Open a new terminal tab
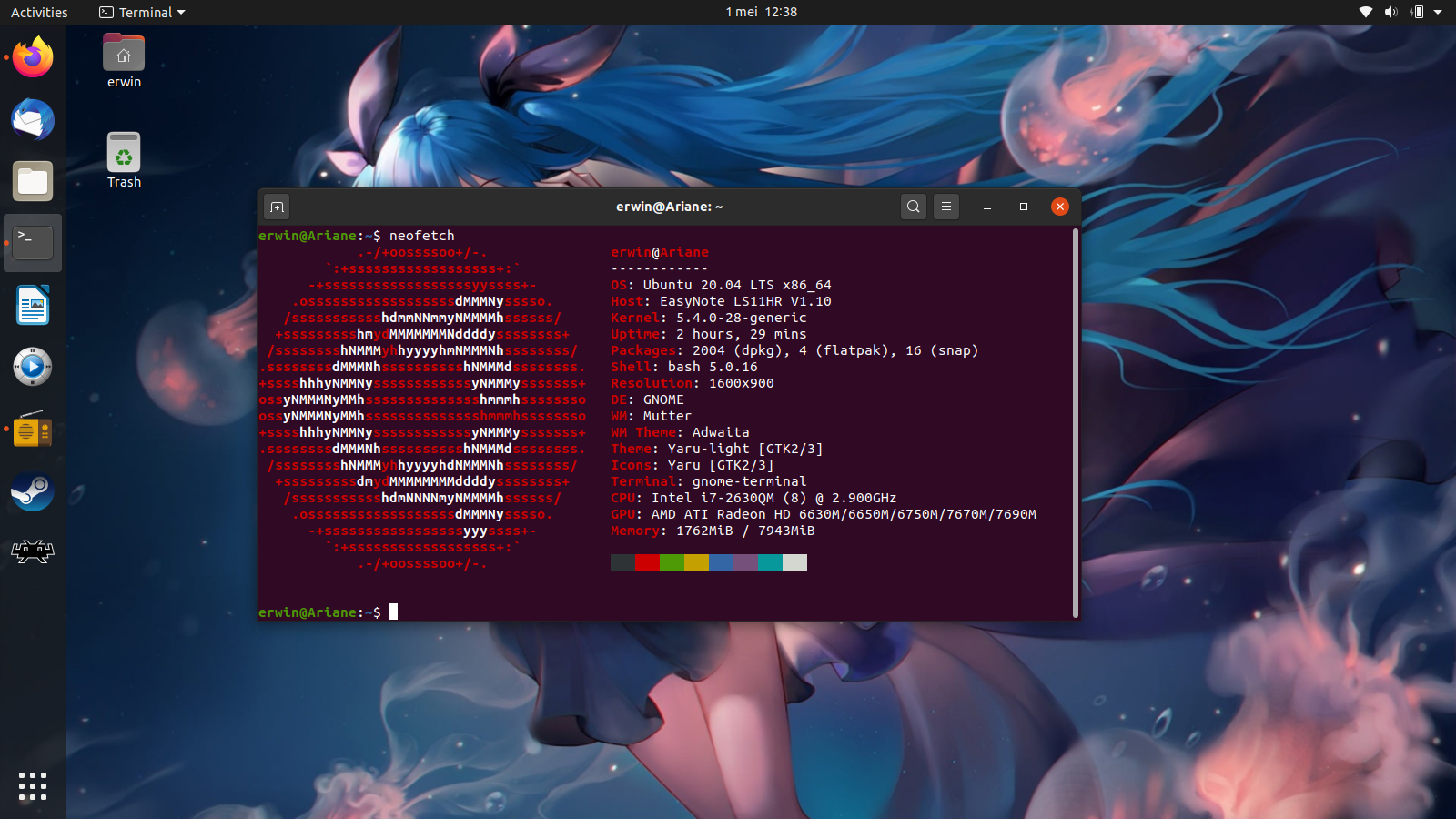Viewport: 1456px width, 819px height. pyautogui.click(x=278, y=207)
